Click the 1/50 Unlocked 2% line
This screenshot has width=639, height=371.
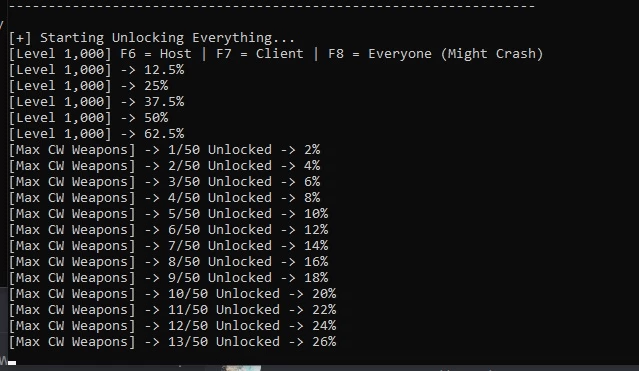[x=165, y=150]
